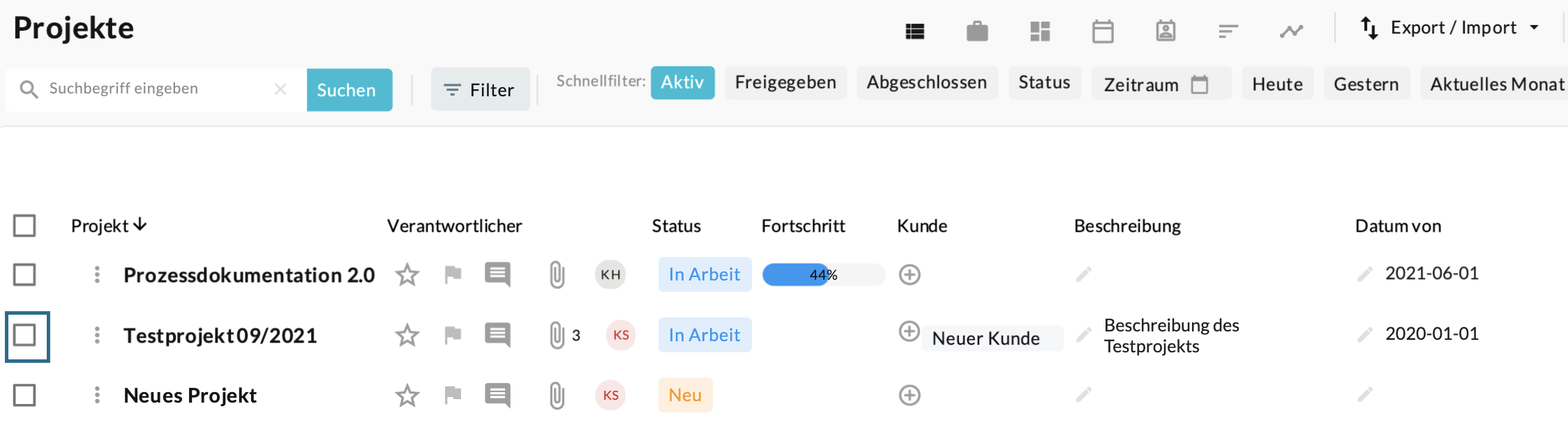Tick the Neues Projekt checkbox
The height and width of the screenshot is (441, 1568).
click(24, 396)
